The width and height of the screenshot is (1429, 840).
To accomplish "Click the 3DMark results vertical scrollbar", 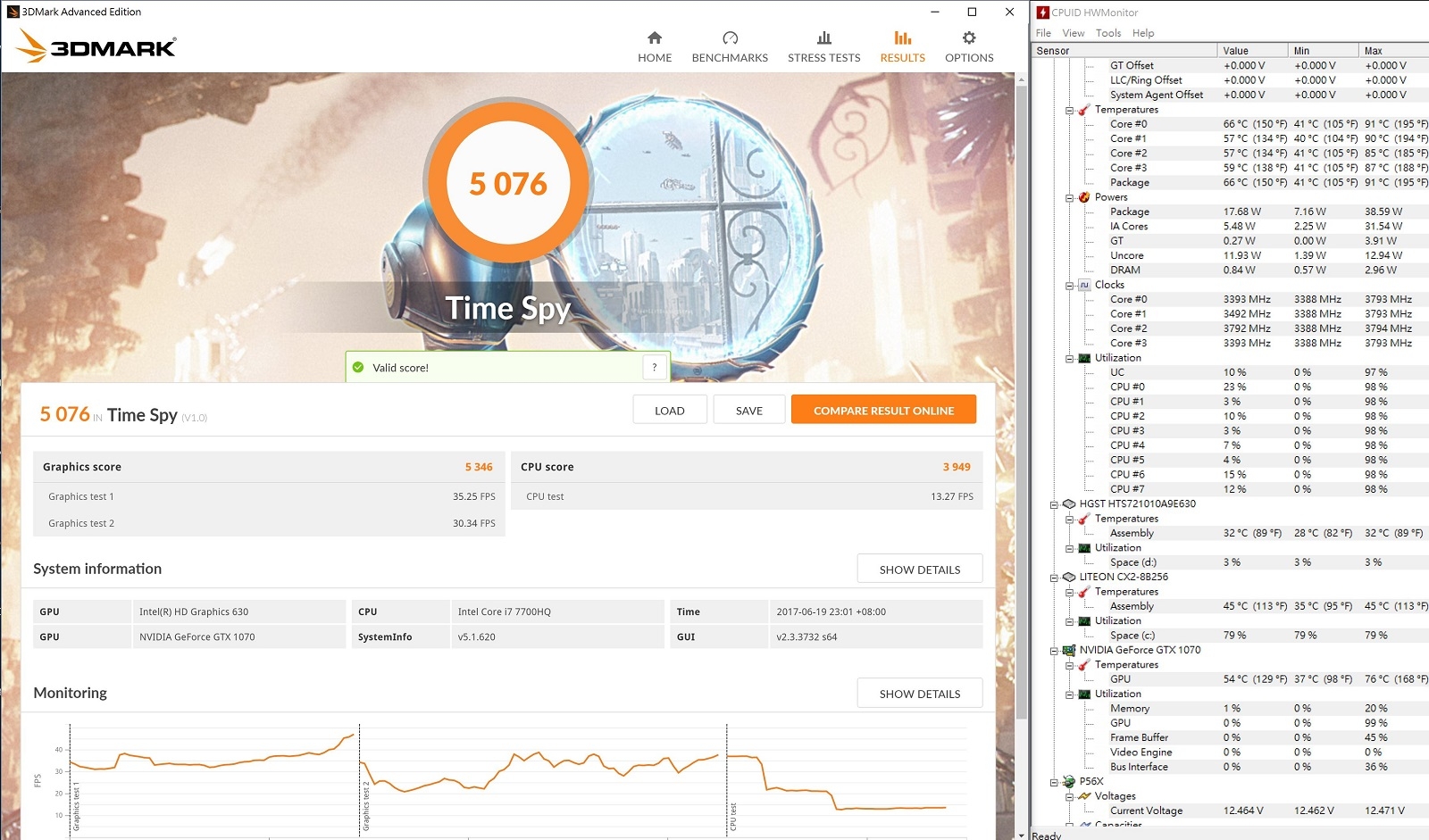I will pyautogui.click(x=1022, y=402).
